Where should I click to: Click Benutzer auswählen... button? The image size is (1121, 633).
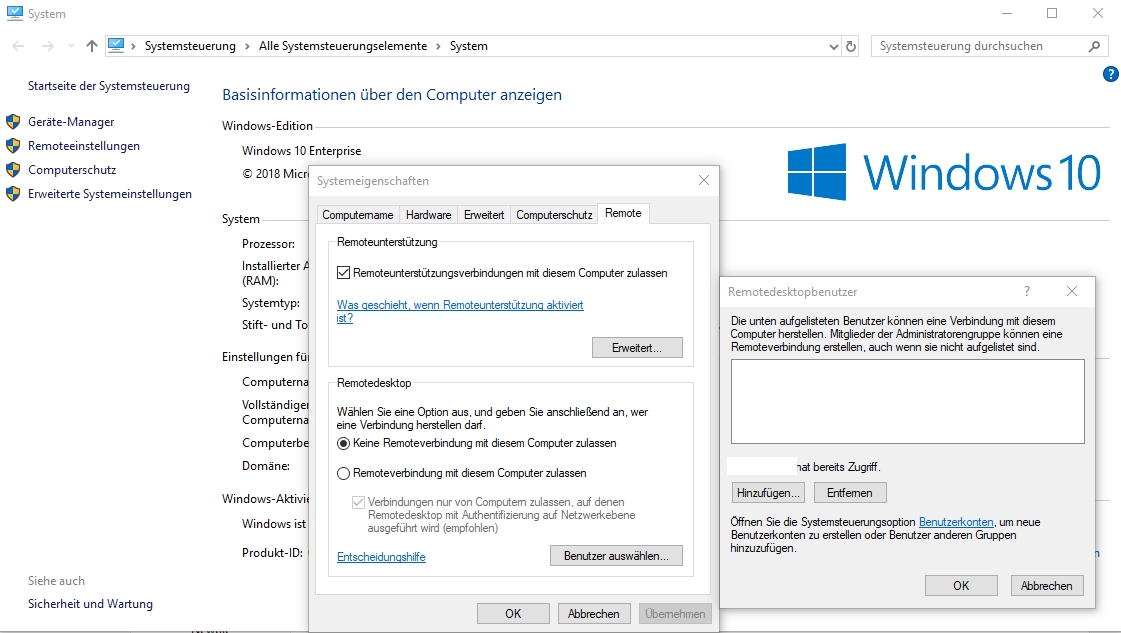pyautogui.click(x=616, y=556)
